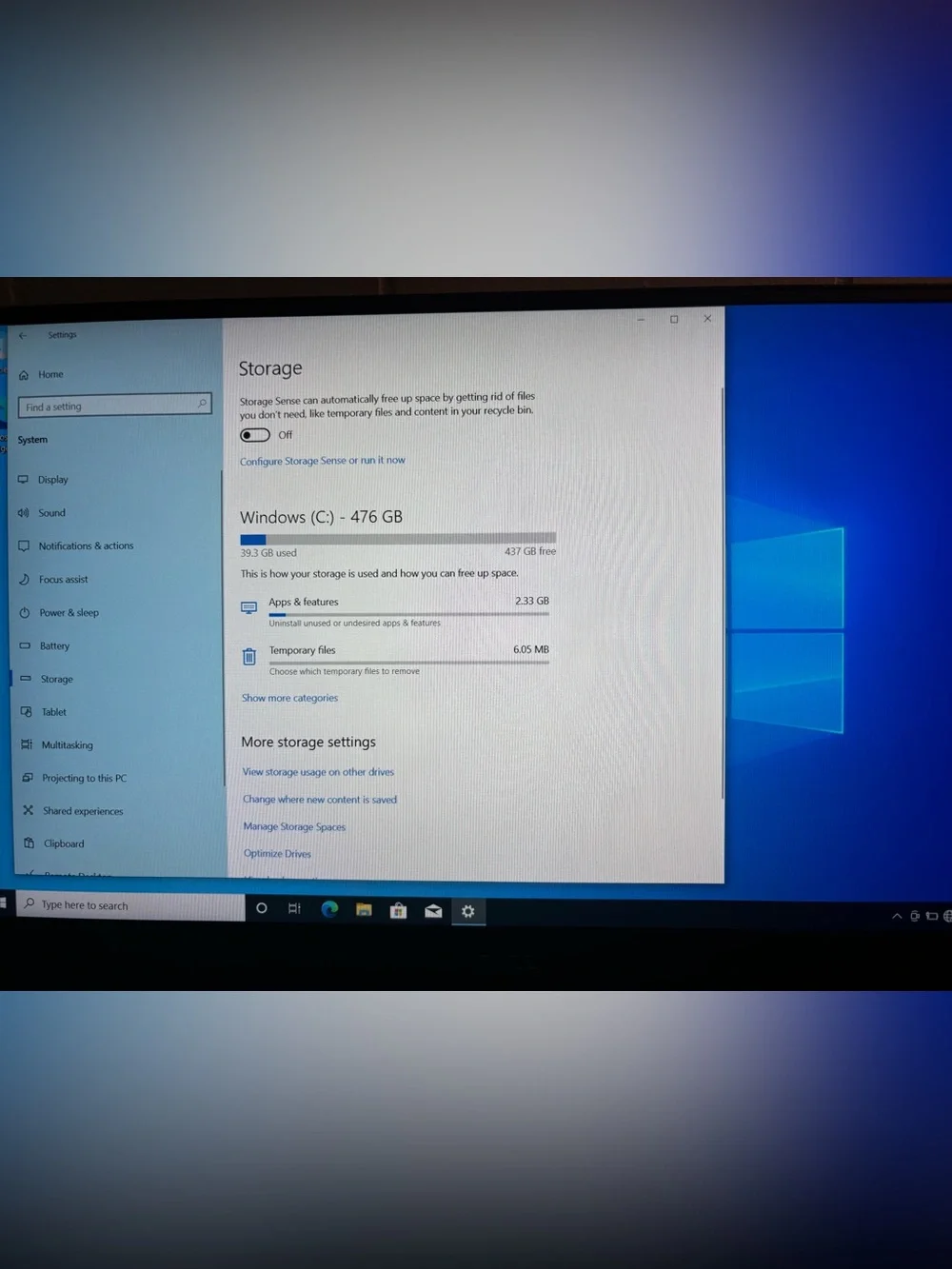952x1269 pixels.
Task: Click the Settings window vertical scrollbar
Action: [x=723, y=592]
